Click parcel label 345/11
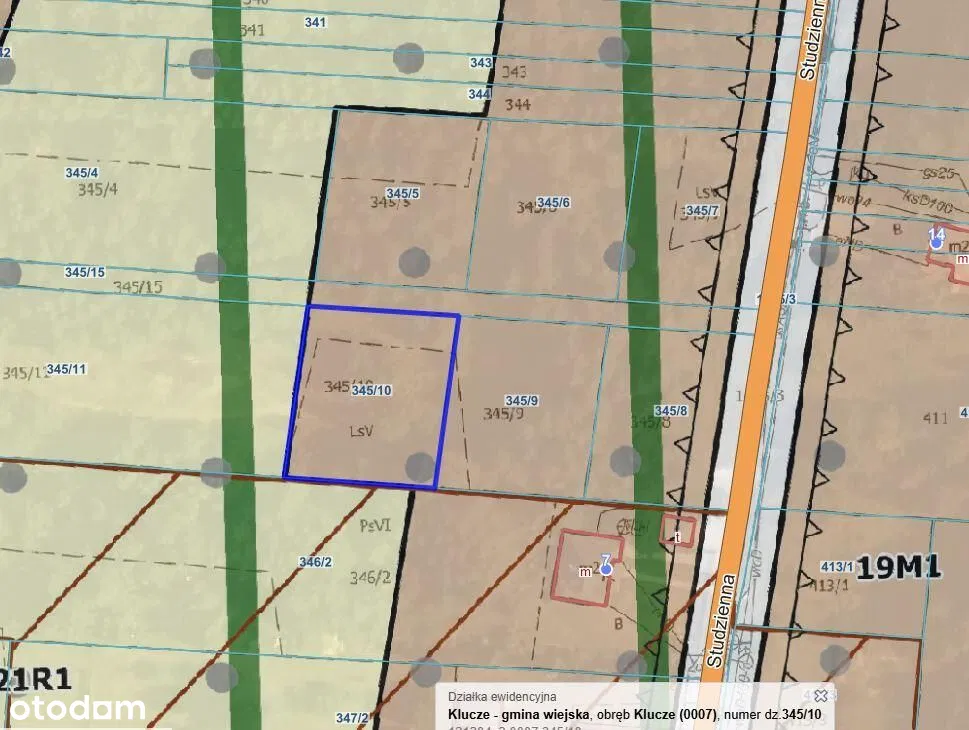This screenshot has height=730, width=969. [66, 369]
